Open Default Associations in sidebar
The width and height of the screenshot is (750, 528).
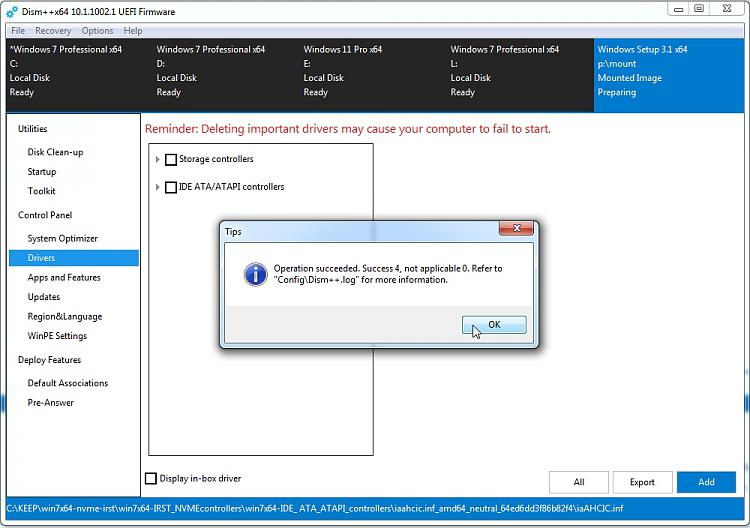click(x=68, y=383)
